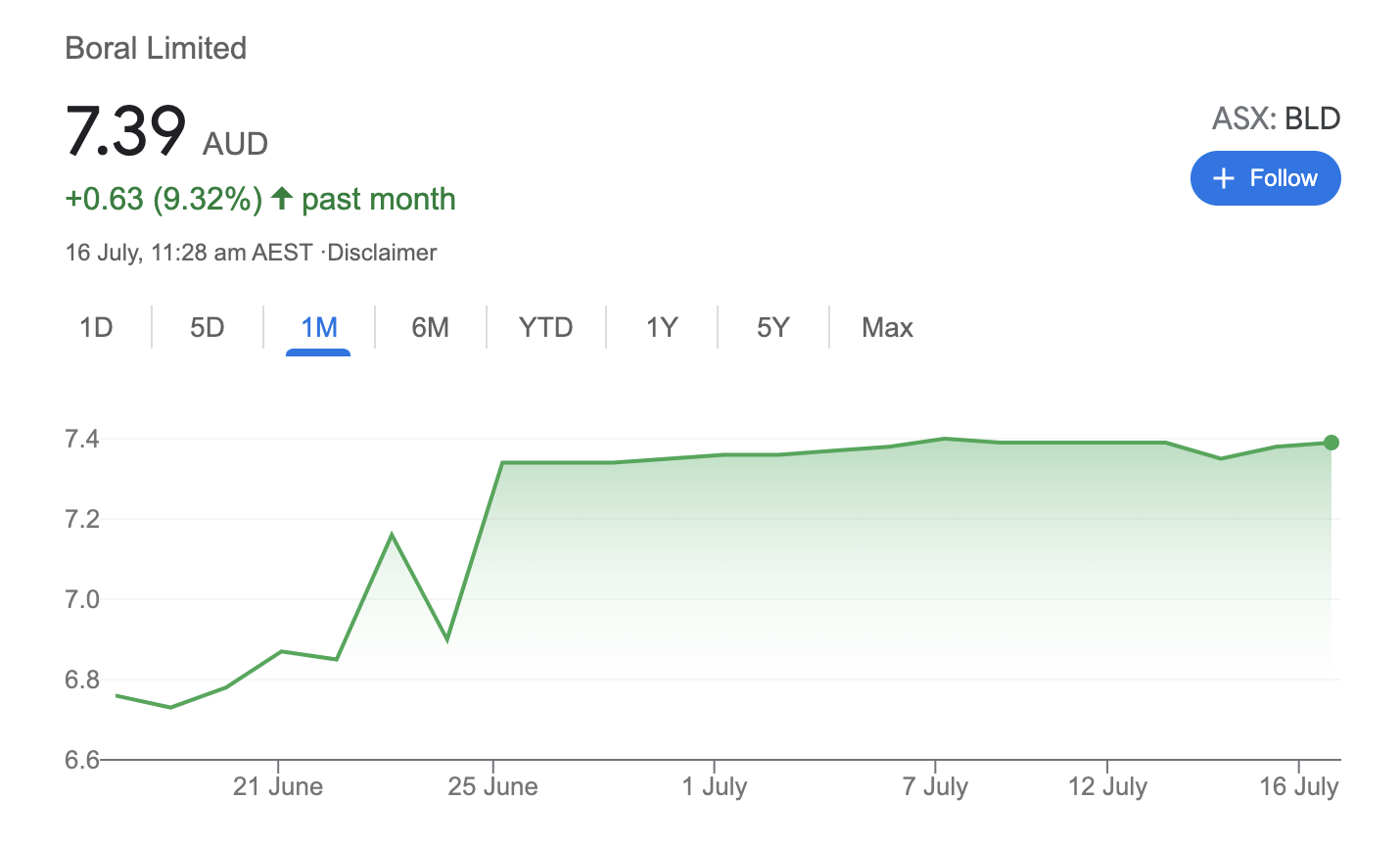Switch to the YTD tab
1400x846 pixels.
coord(545,327)
